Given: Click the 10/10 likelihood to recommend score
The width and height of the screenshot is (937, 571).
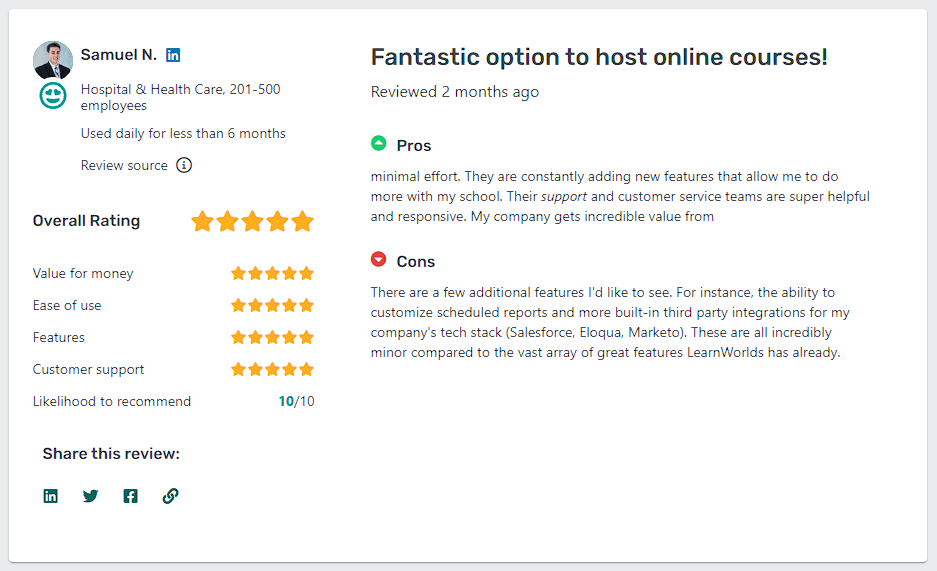Looking at the screenshot, I should (296, 401).
